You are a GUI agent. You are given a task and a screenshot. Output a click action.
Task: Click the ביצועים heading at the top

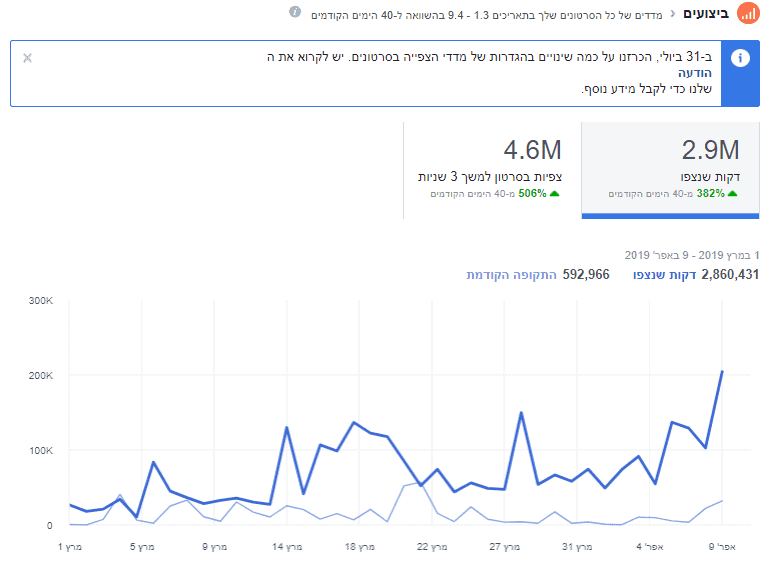(705, 14)
